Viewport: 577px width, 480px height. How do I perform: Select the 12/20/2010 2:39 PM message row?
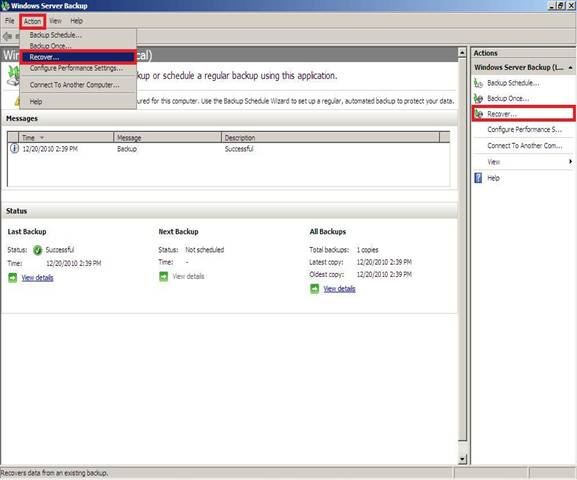pos(228,149)
